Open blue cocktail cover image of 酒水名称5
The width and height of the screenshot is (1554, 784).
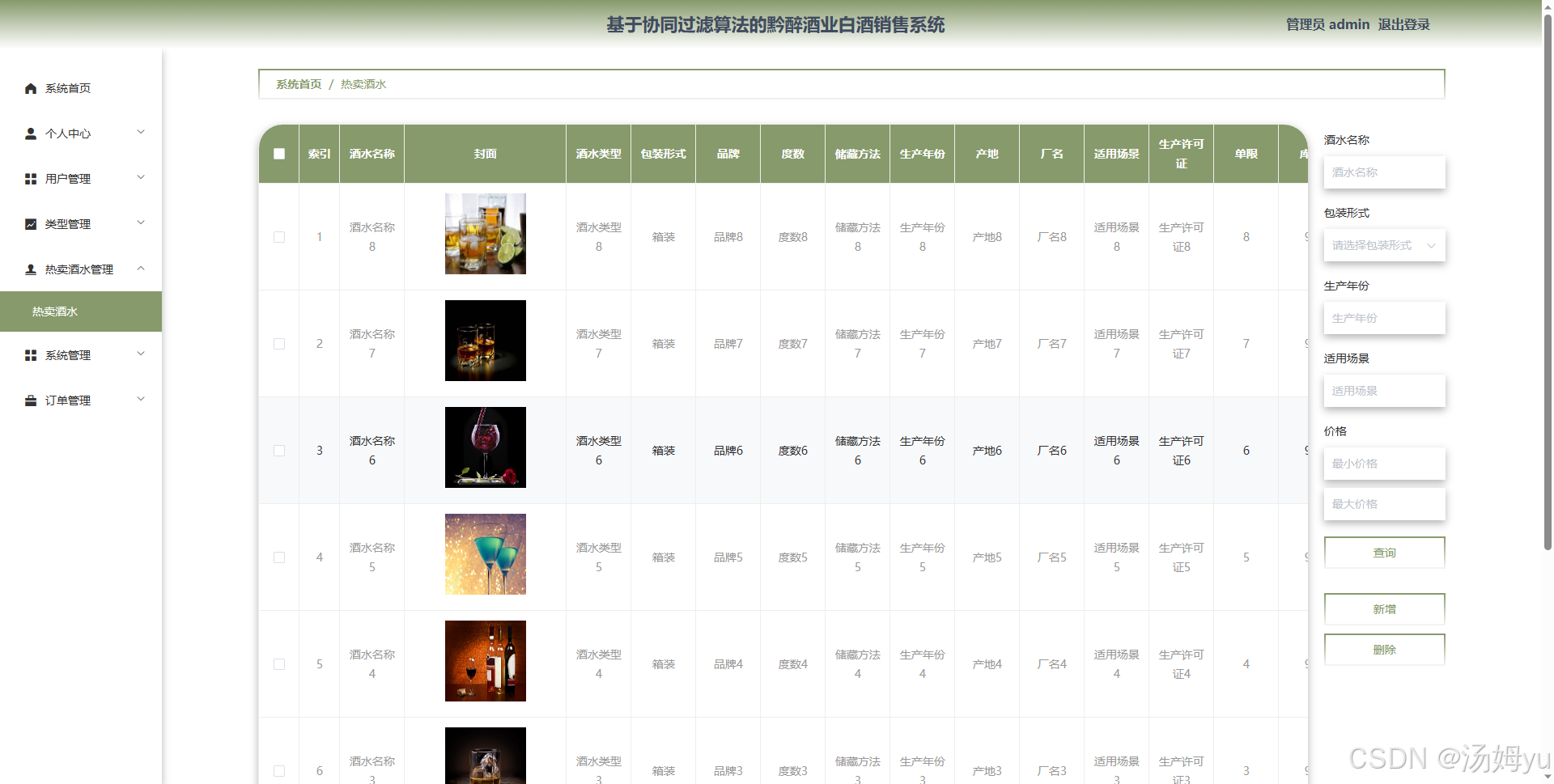click(x=486, y=554)
